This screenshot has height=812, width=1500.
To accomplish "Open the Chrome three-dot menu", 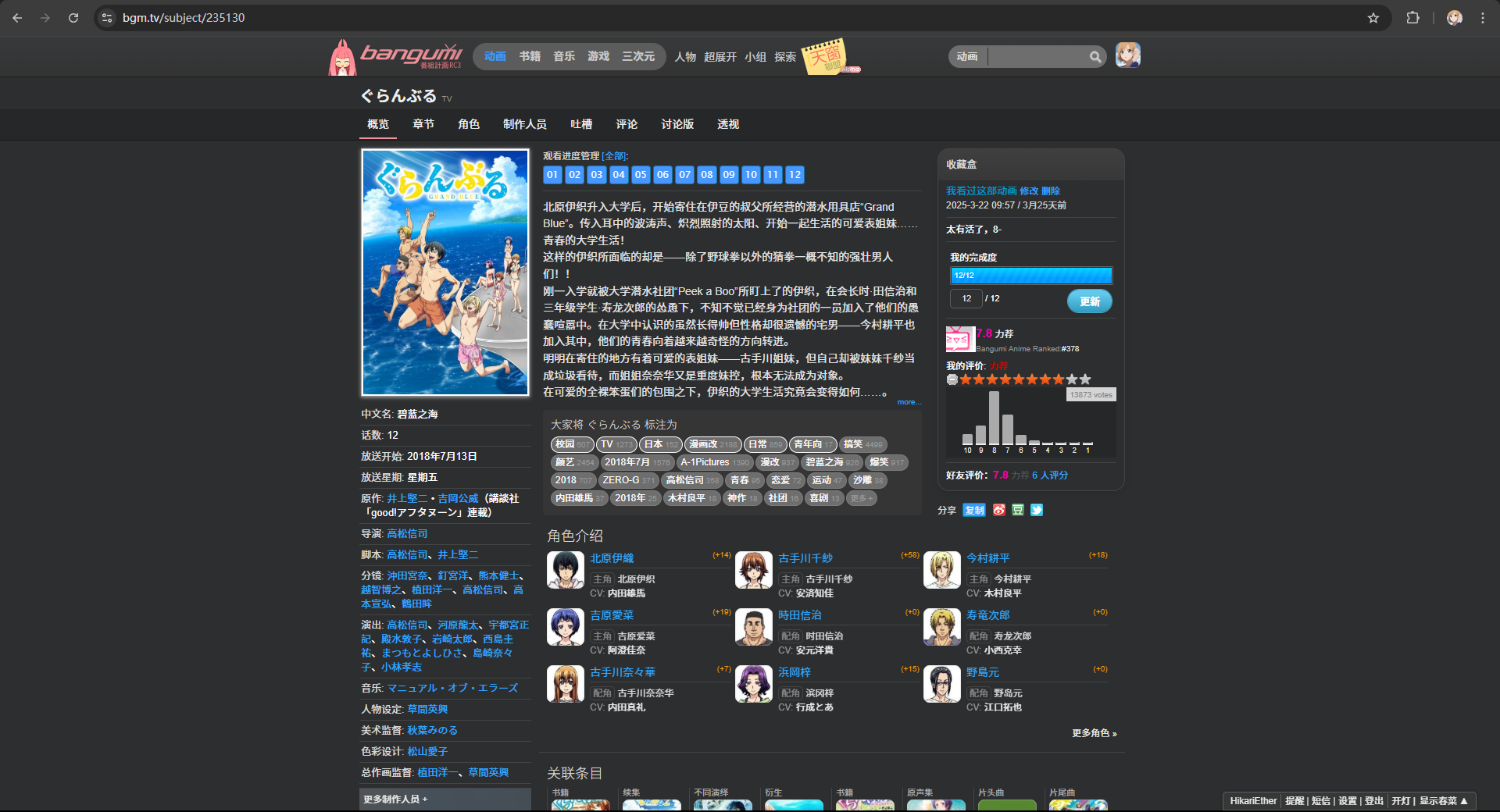I will coord(1482,17).
